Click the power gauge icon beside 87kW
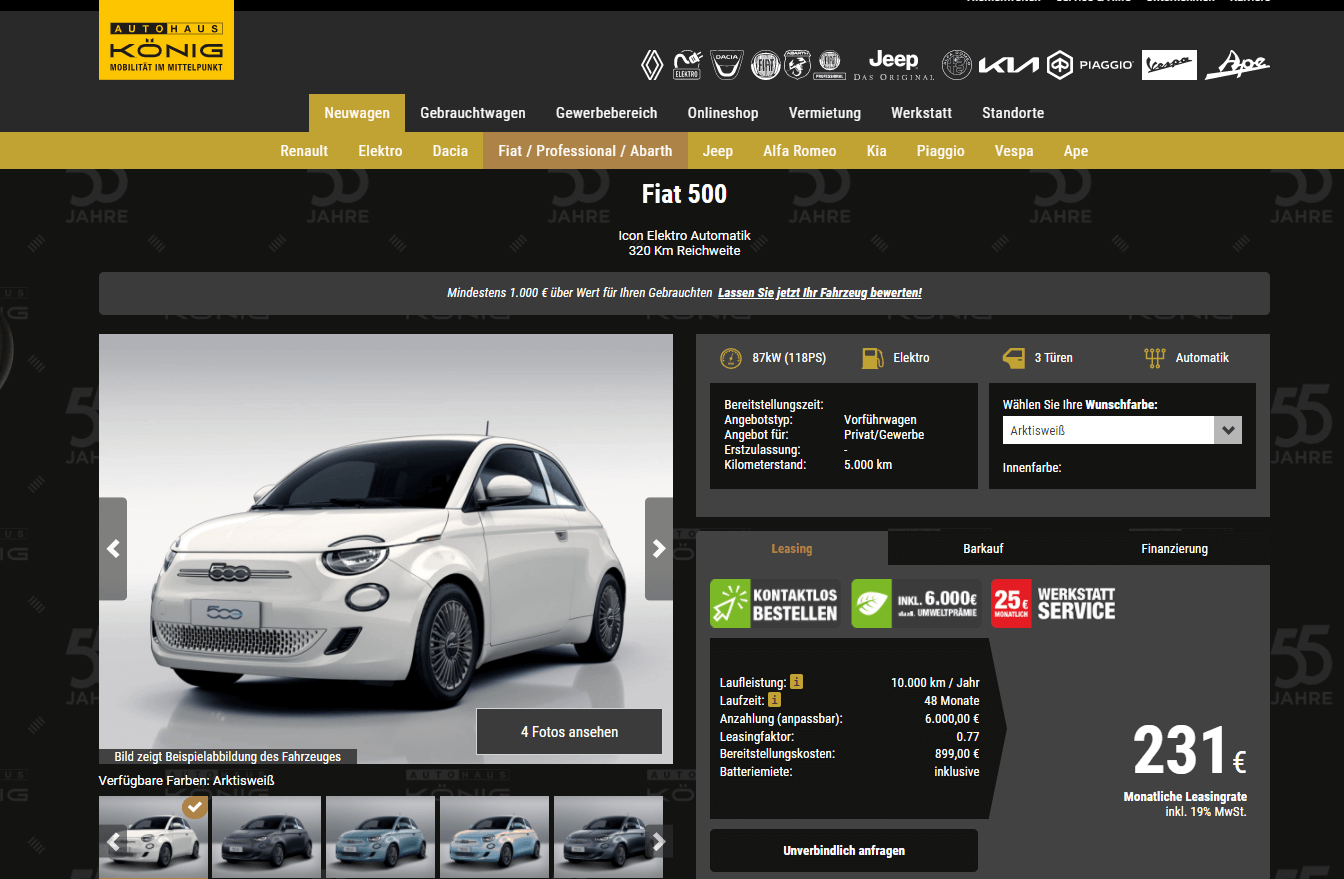The image size is (1344, 879). tap(731, 358)
